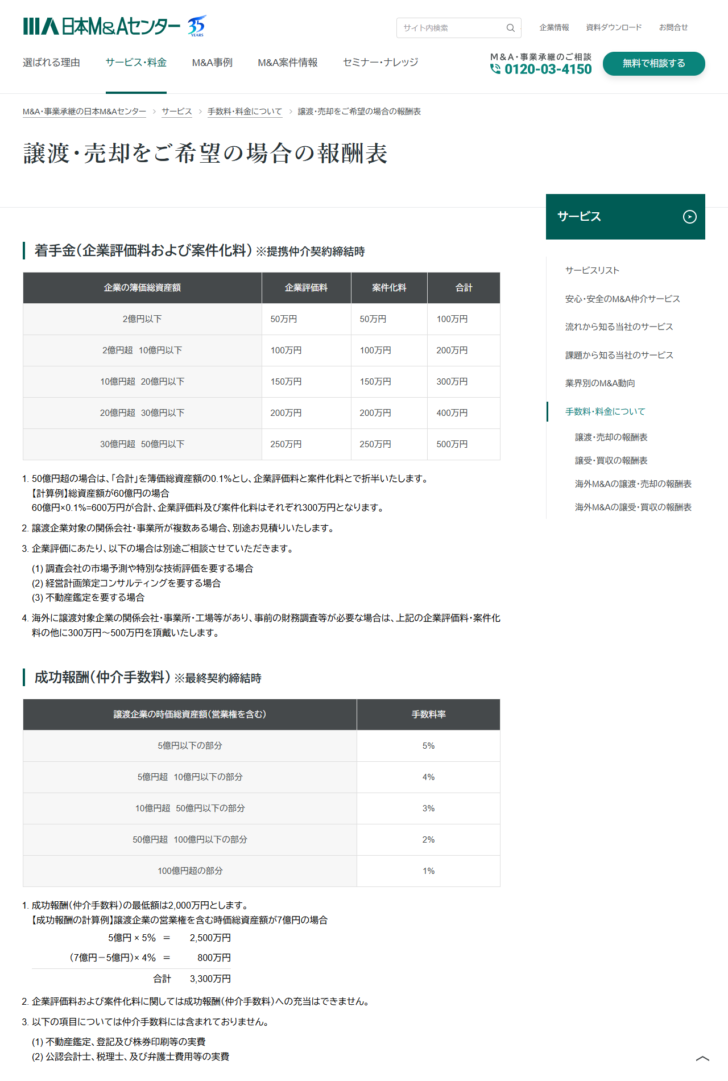Click the 2億円超 10億円以下 row label
This screenshot has width=728, height=1081.
point(142,350)
